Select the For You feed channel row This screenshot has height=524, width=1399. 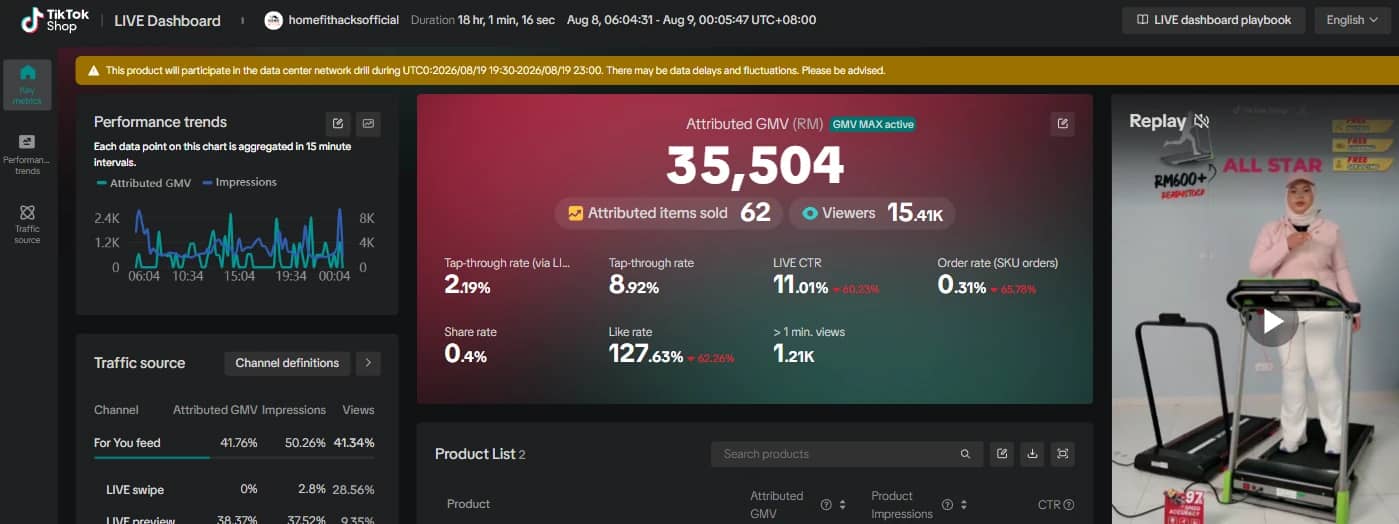[x=234, y=443]
